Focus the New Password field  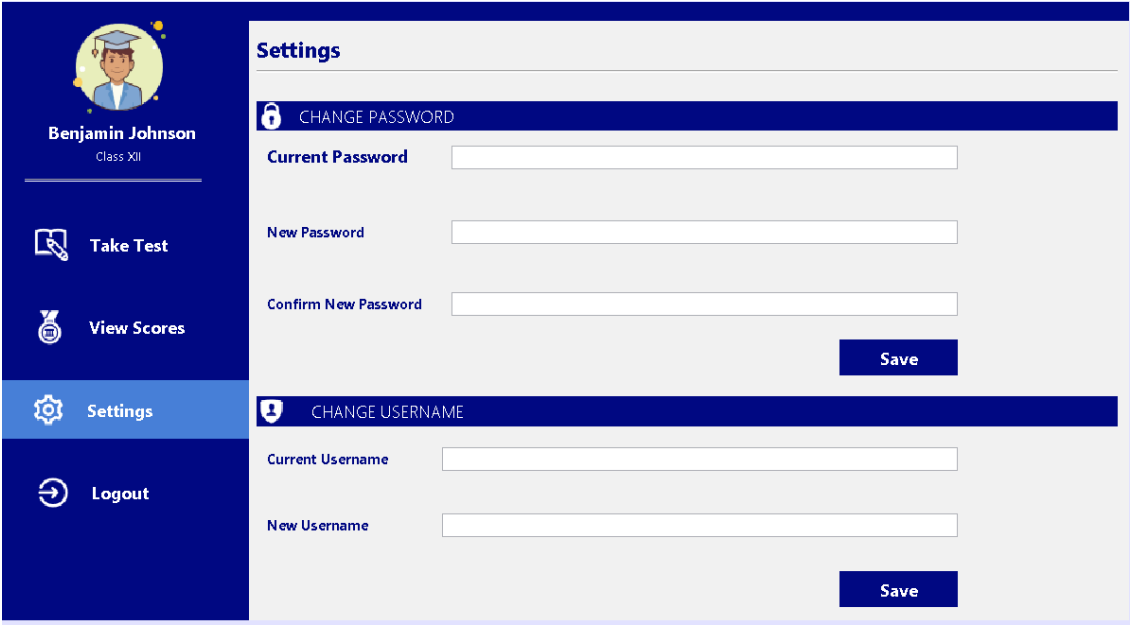coord(704,232)
